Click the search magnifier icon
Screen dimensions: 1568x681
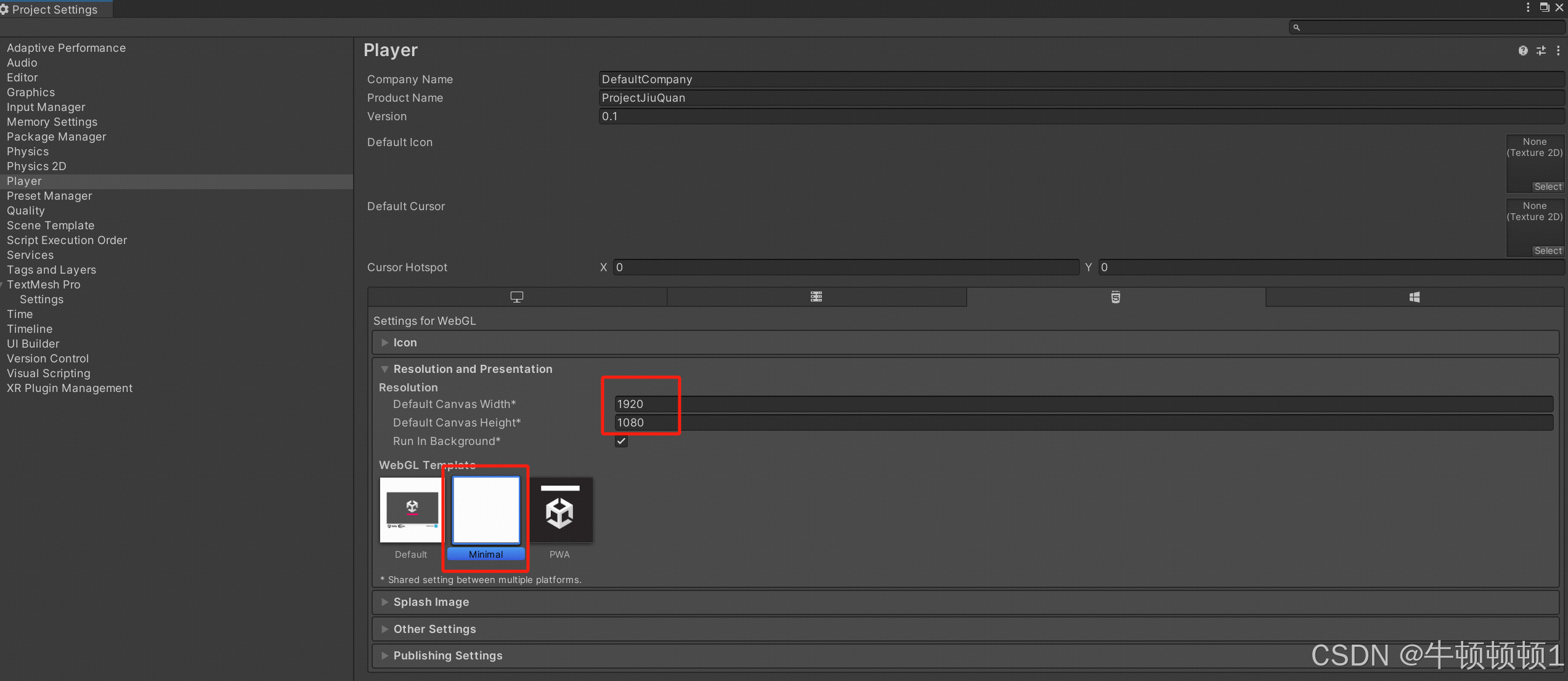pyautogui.click(x=1296, y=27)
